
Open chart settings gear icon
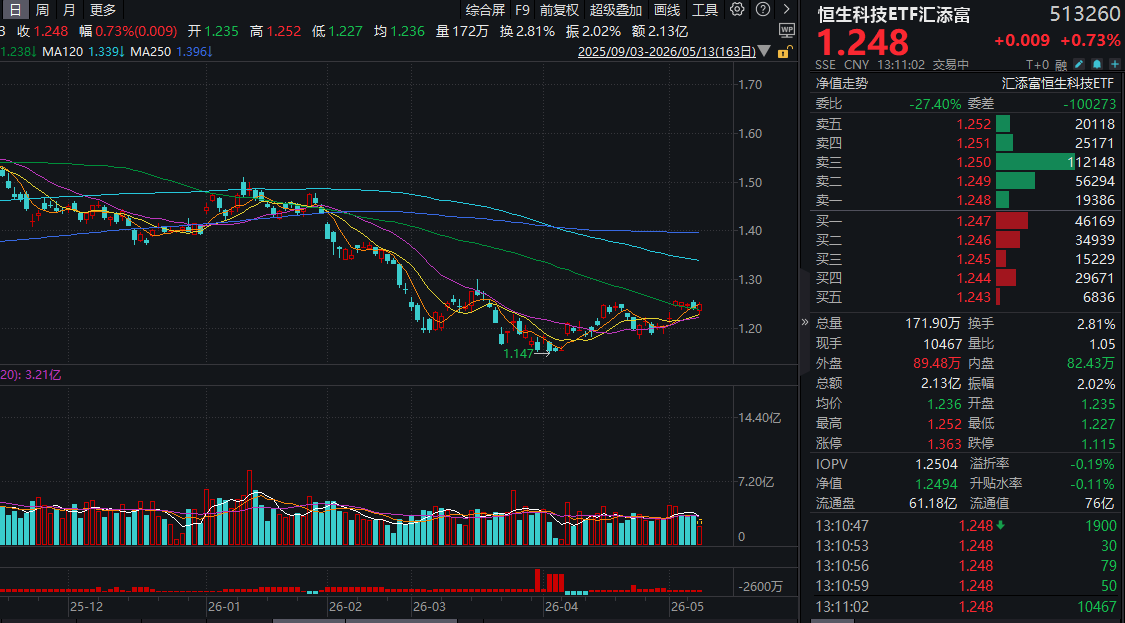pos(737,9)
